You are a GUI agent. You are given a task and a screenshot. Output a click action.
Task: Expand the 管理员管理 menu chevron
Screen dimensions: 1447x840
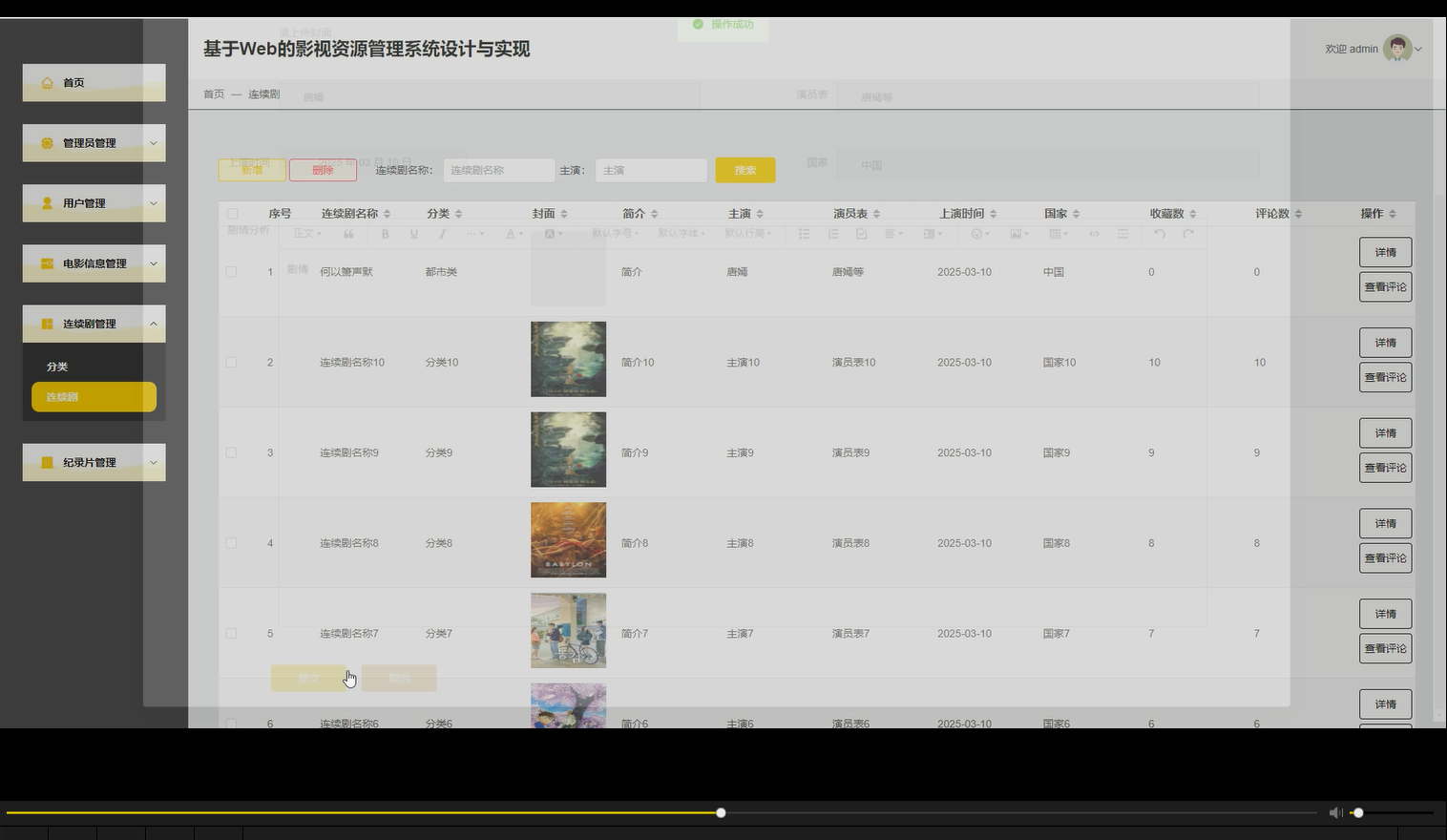coord(153,143)
